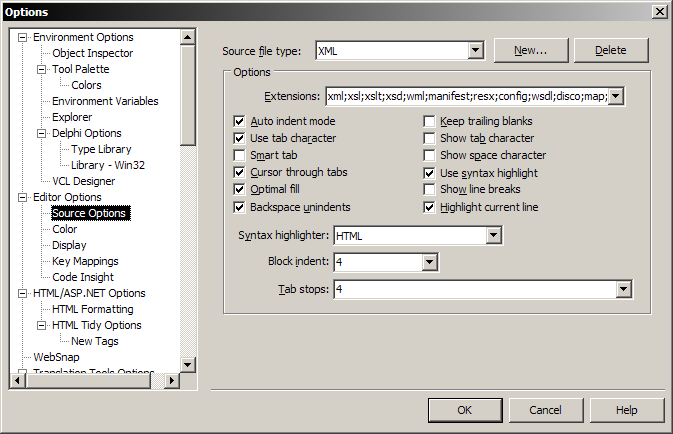Screen dimensions: 673x434
Task: Select Tool Palette label in tree
Action: 81,69
